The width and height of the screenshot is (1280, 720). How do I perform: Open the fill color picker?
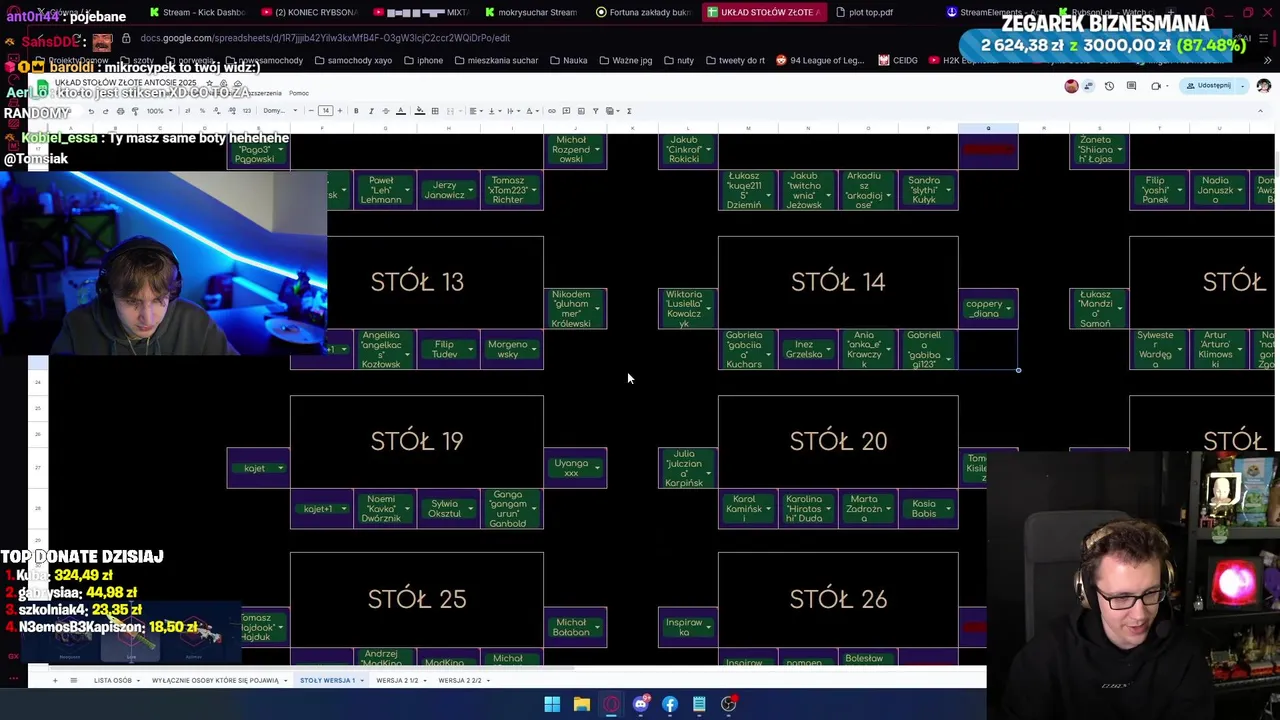coord(420,111)
